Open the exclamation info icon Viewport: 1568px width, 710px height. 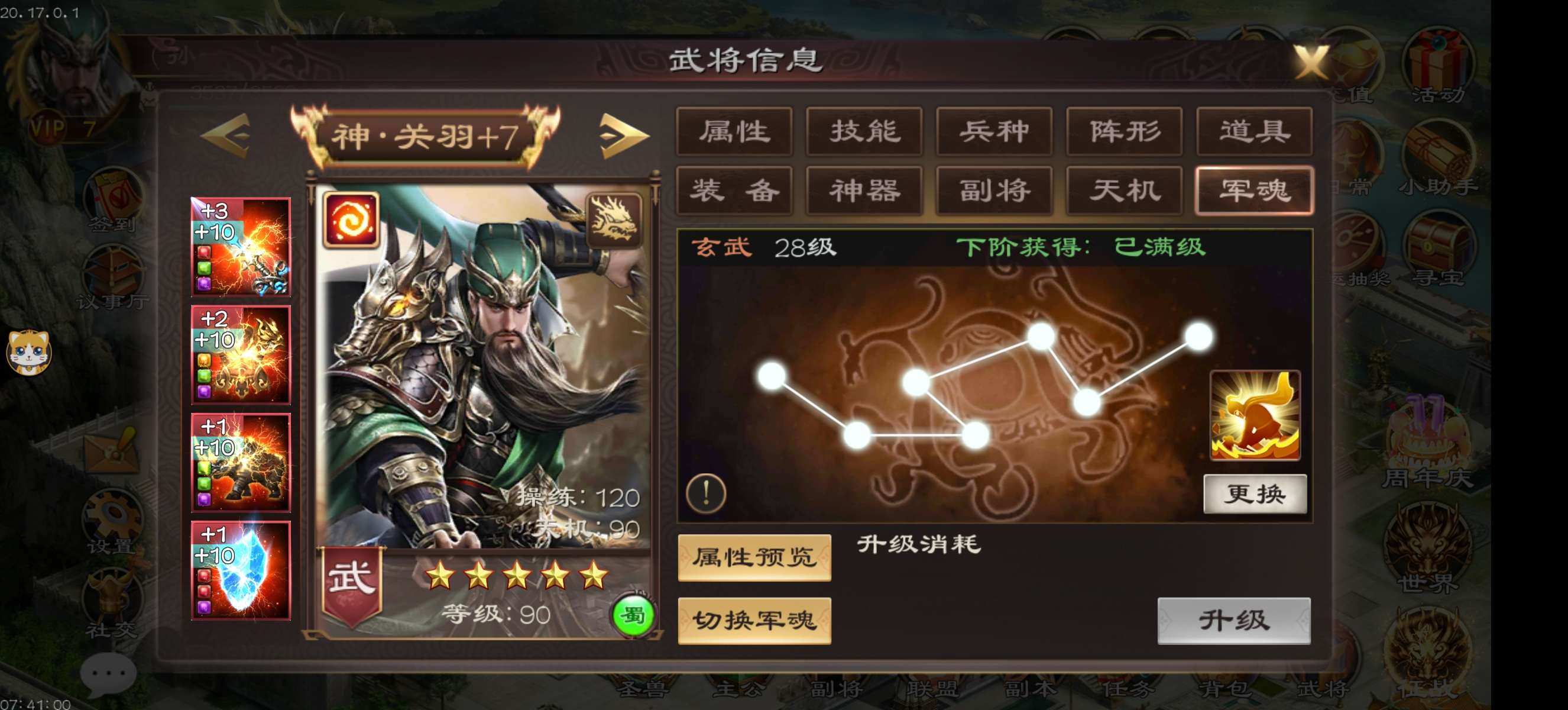[706, 492]
